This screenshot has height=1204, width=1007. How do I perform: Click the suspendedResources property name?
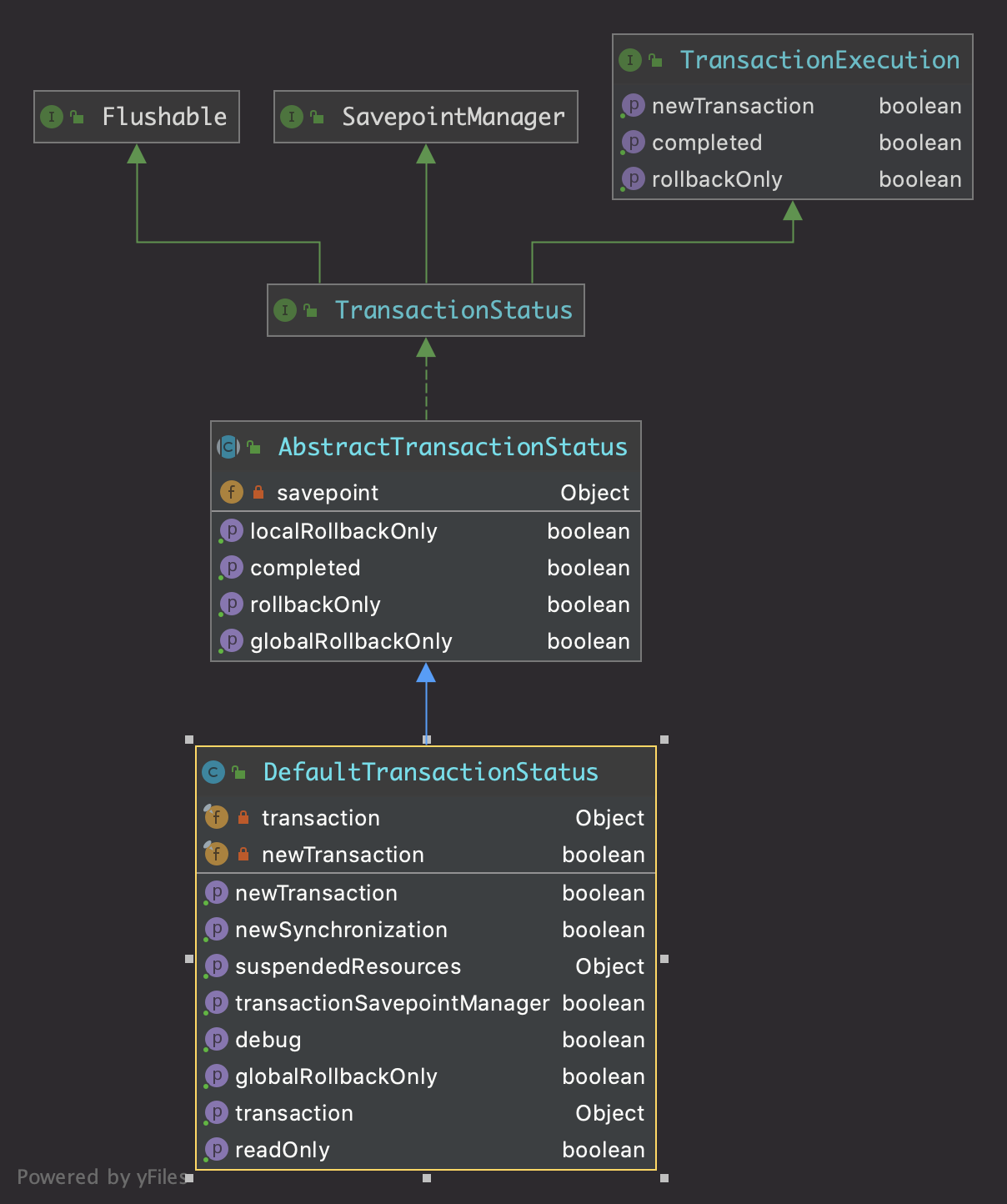(348, 966)
